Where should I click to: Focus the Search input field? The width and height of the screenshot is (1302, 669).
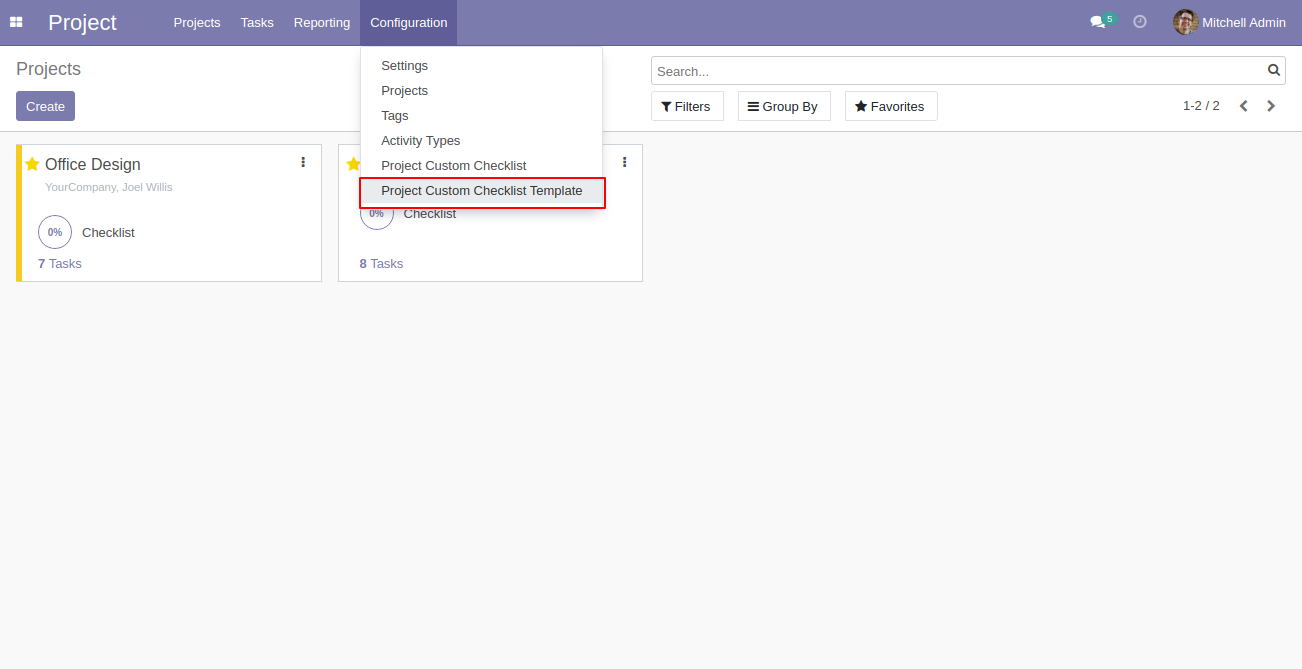(x=960, y=71)
